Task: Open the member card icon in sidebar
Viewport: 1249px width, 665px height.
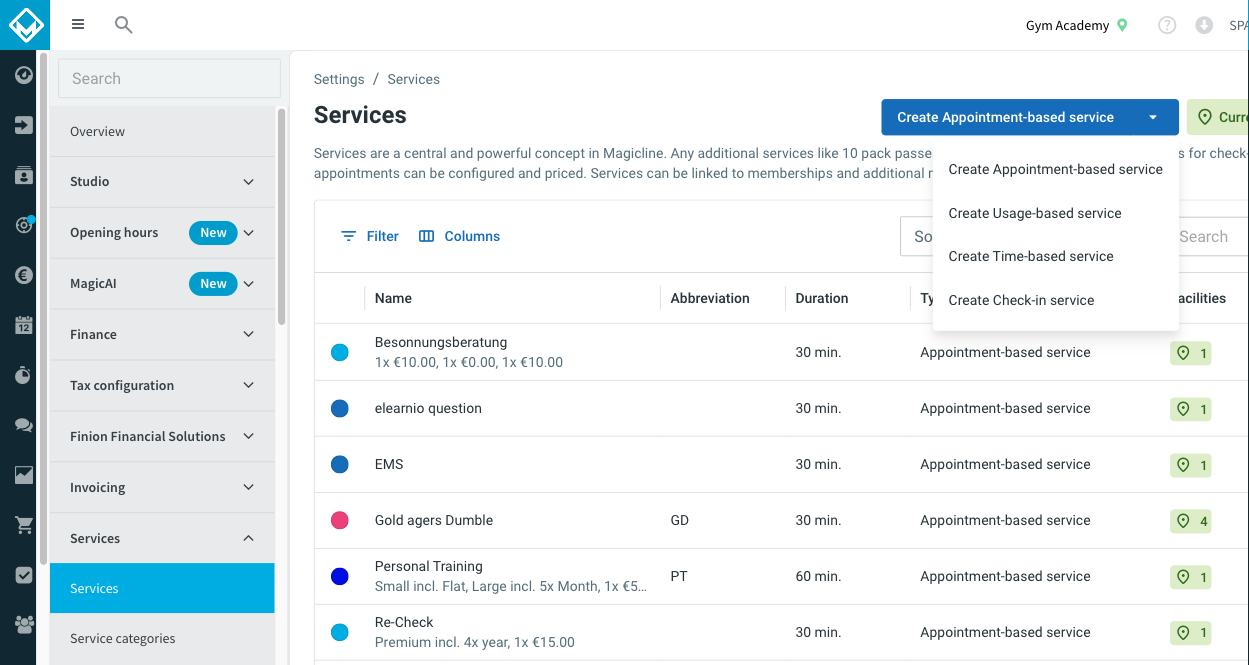Action: click(x=24, y=175)
